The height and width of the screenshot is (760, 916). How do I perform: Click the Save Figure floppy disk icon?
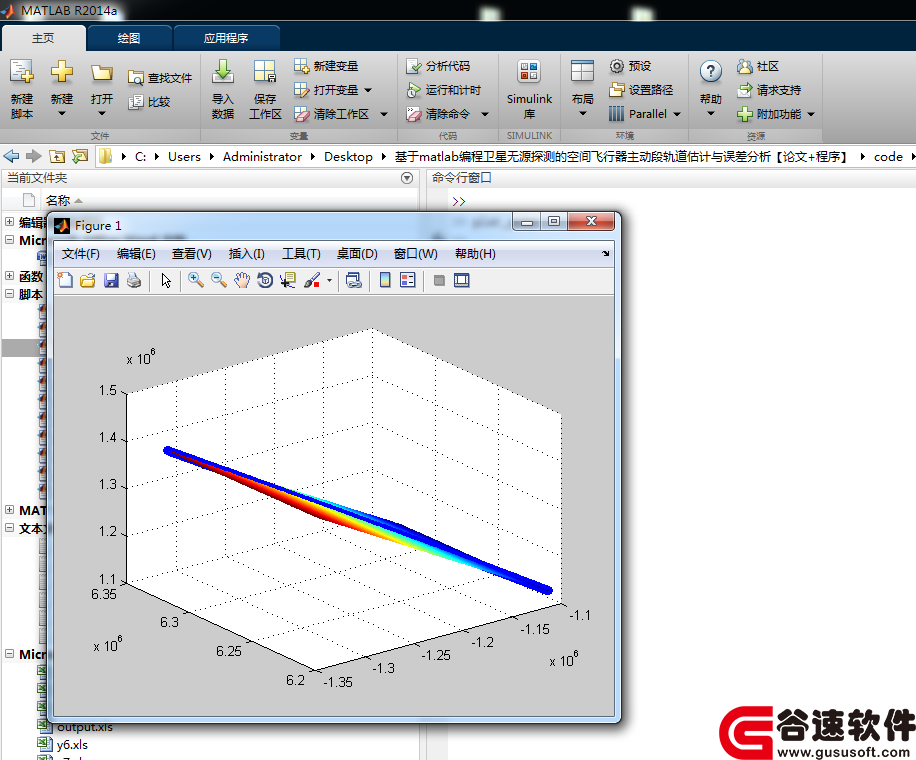click(x=111, y=280)
